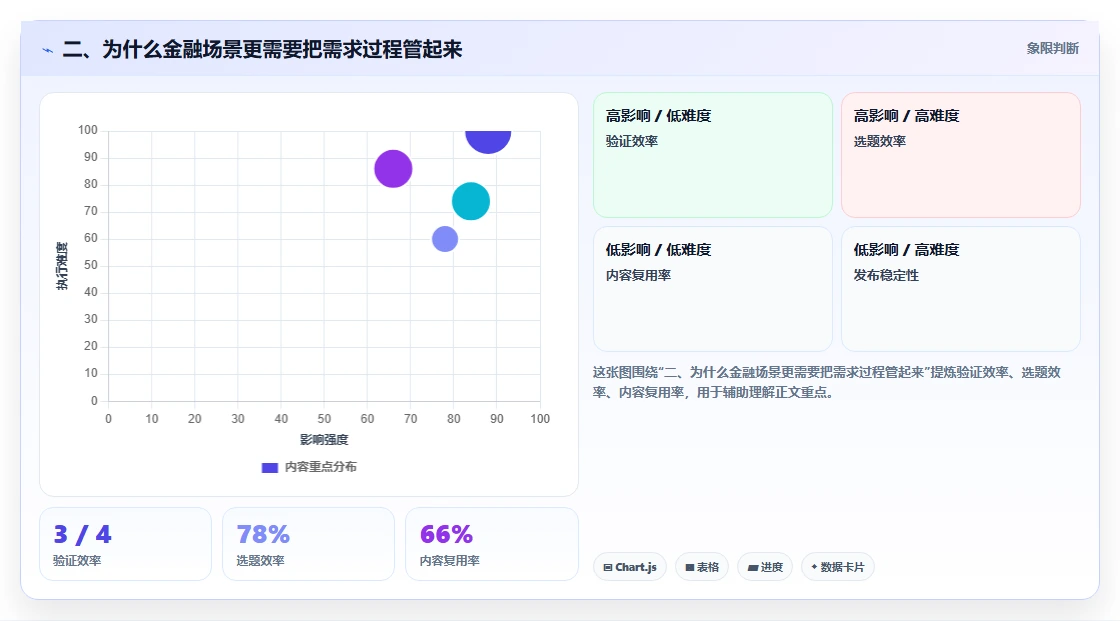This screenshot has width=1120, height=621.
Task: Click the teal bubble in the chart
Action: 471,201
